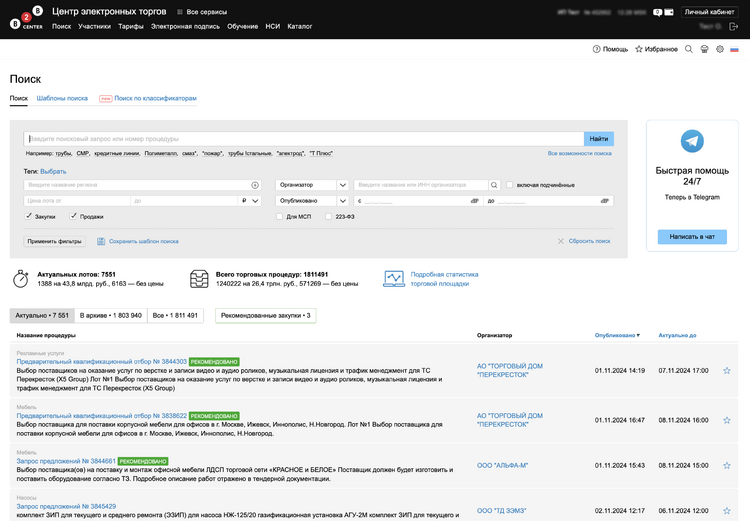Sort by Актуально до column header
The height and width of the screenshot is (521, 750).
pyautogui.click(x=677, y=335)
